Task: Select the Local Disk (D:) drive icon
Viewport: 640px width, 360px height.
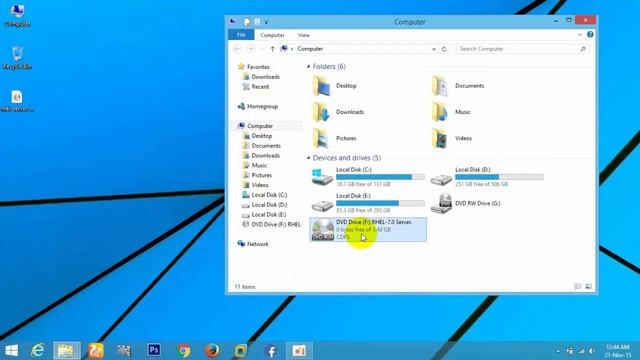Action: (441, 179)
